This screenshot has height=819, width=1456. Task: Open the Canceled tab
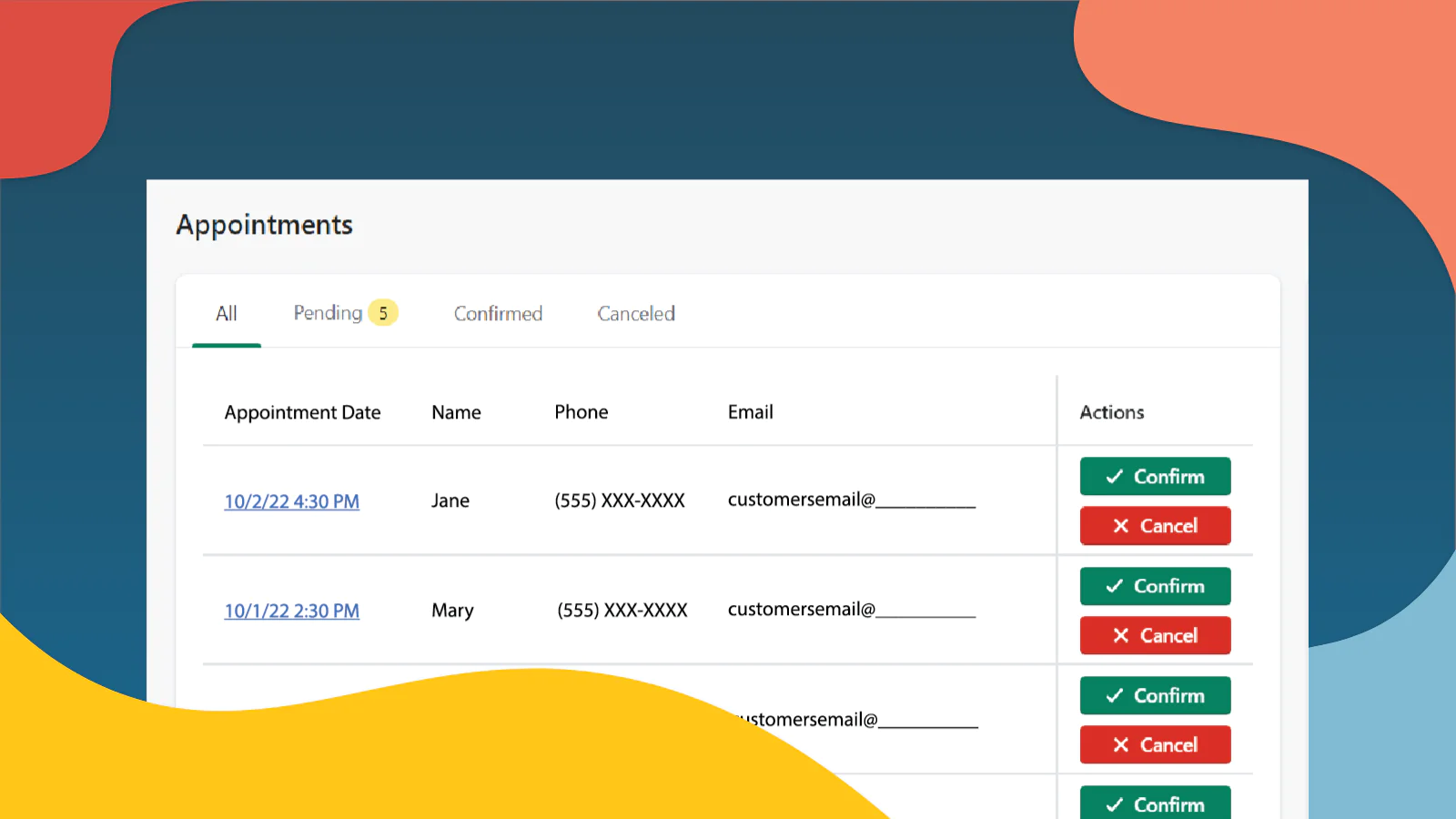(636, 314)
